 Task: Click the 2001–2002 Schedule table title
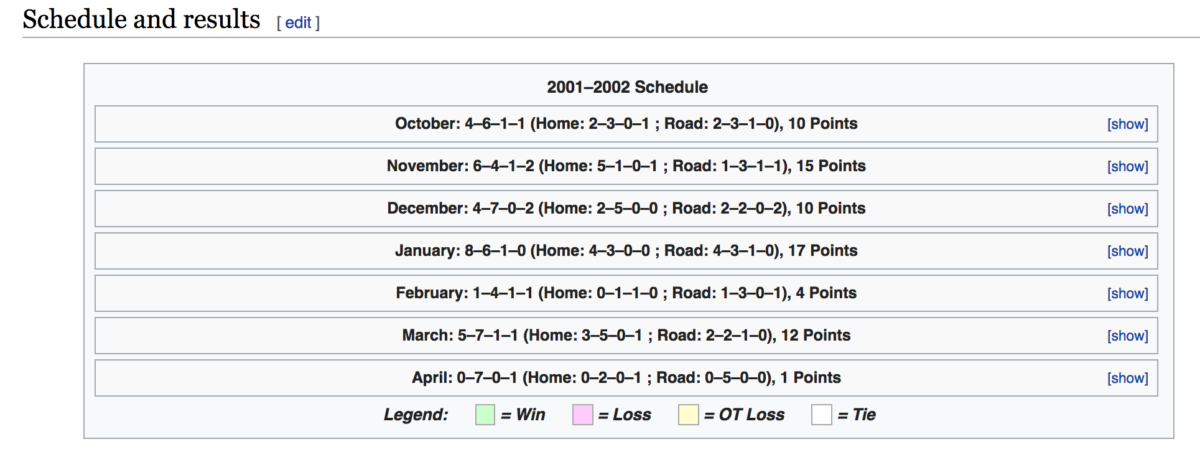627,87
